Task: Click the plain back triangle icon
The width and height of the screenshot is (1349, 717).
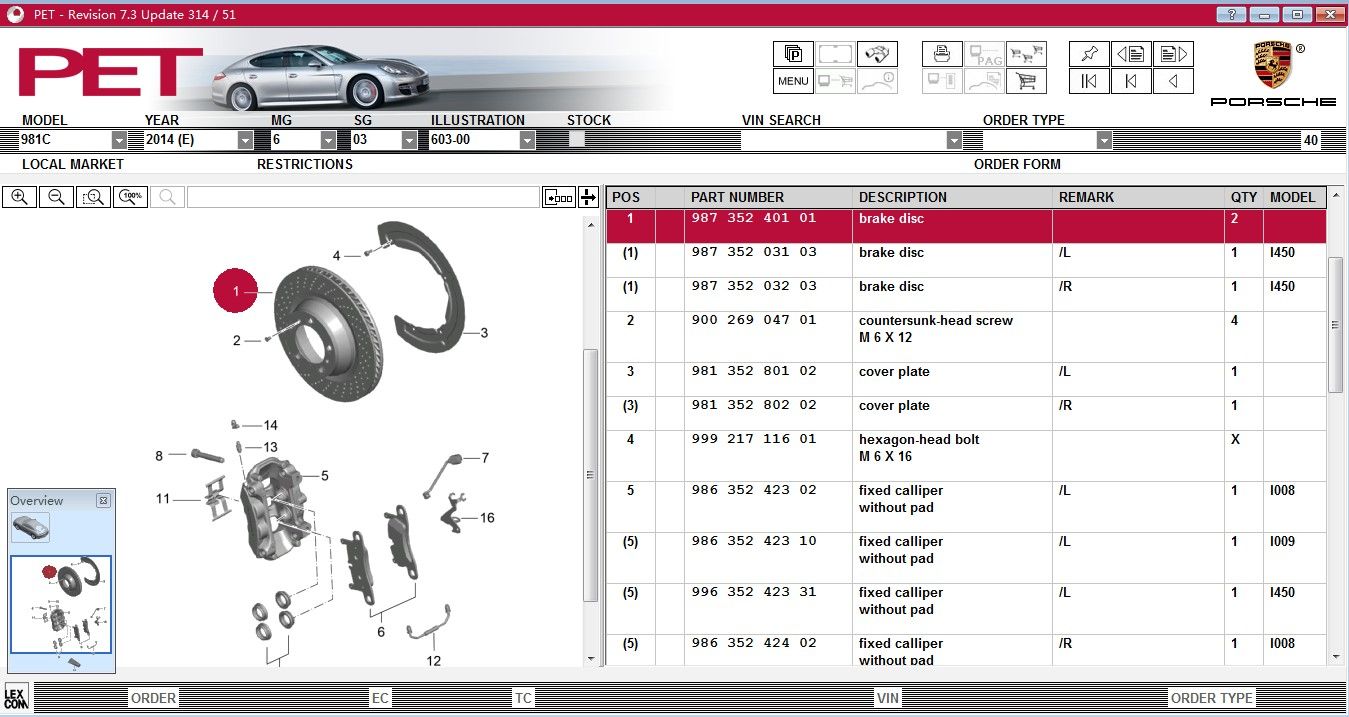Action: pyautogui.click(x=1173, y=82)
